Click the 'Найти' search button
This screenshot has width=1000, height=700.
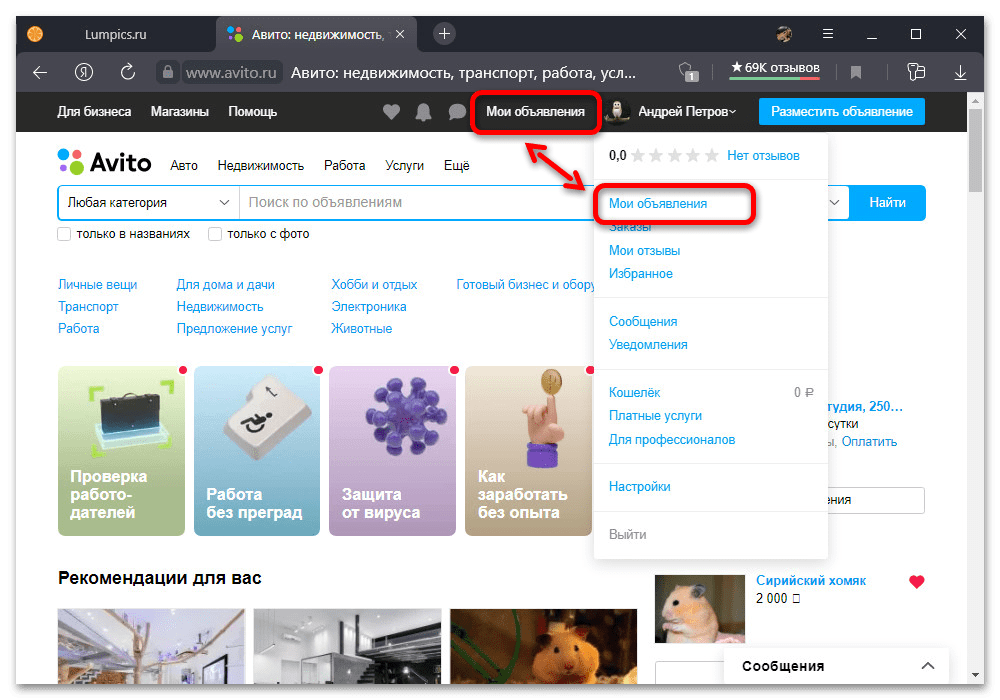887,202
